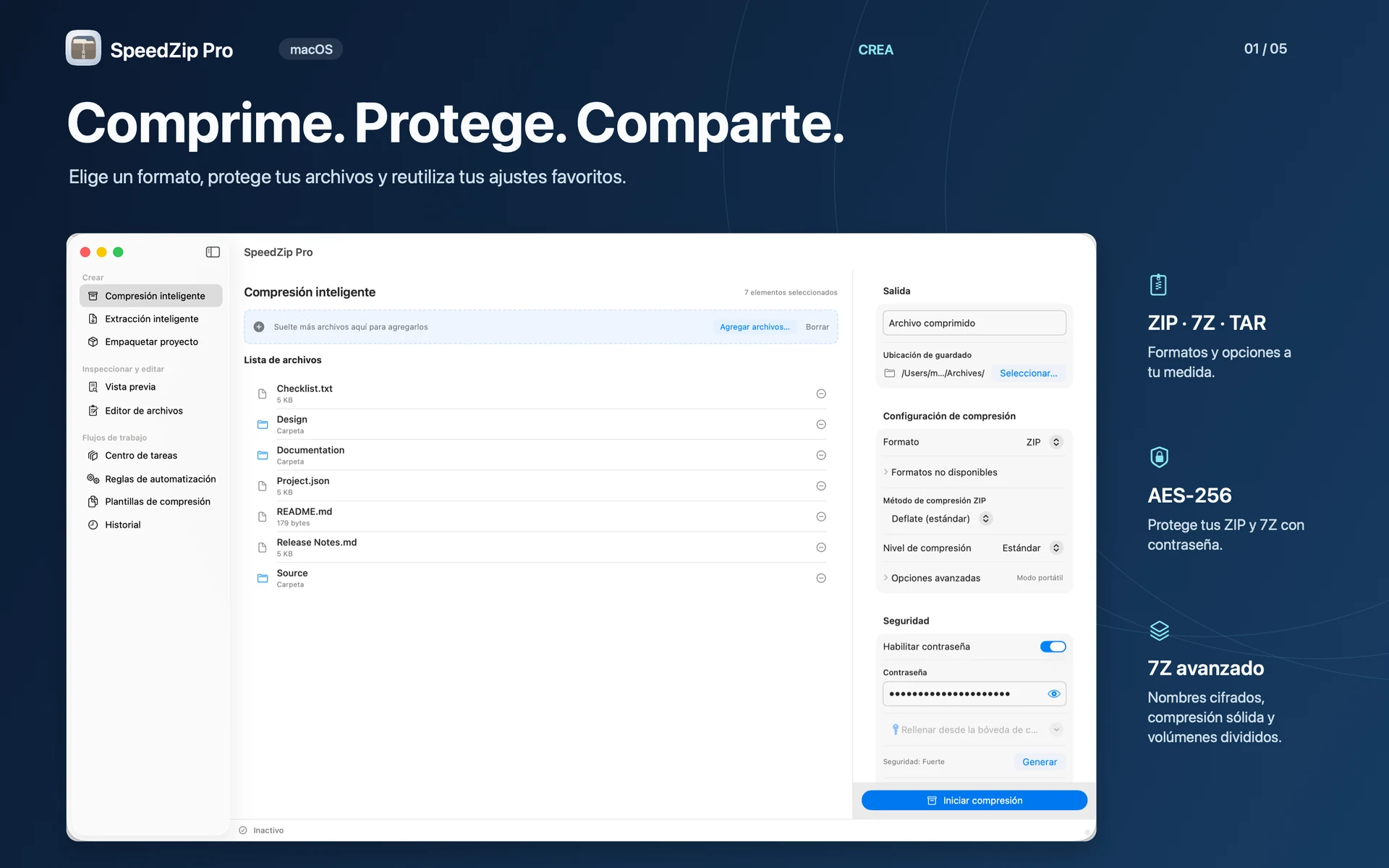Screen dimensions: 1389x868
Task: Click Generar password button
Action: (1040, 762)
